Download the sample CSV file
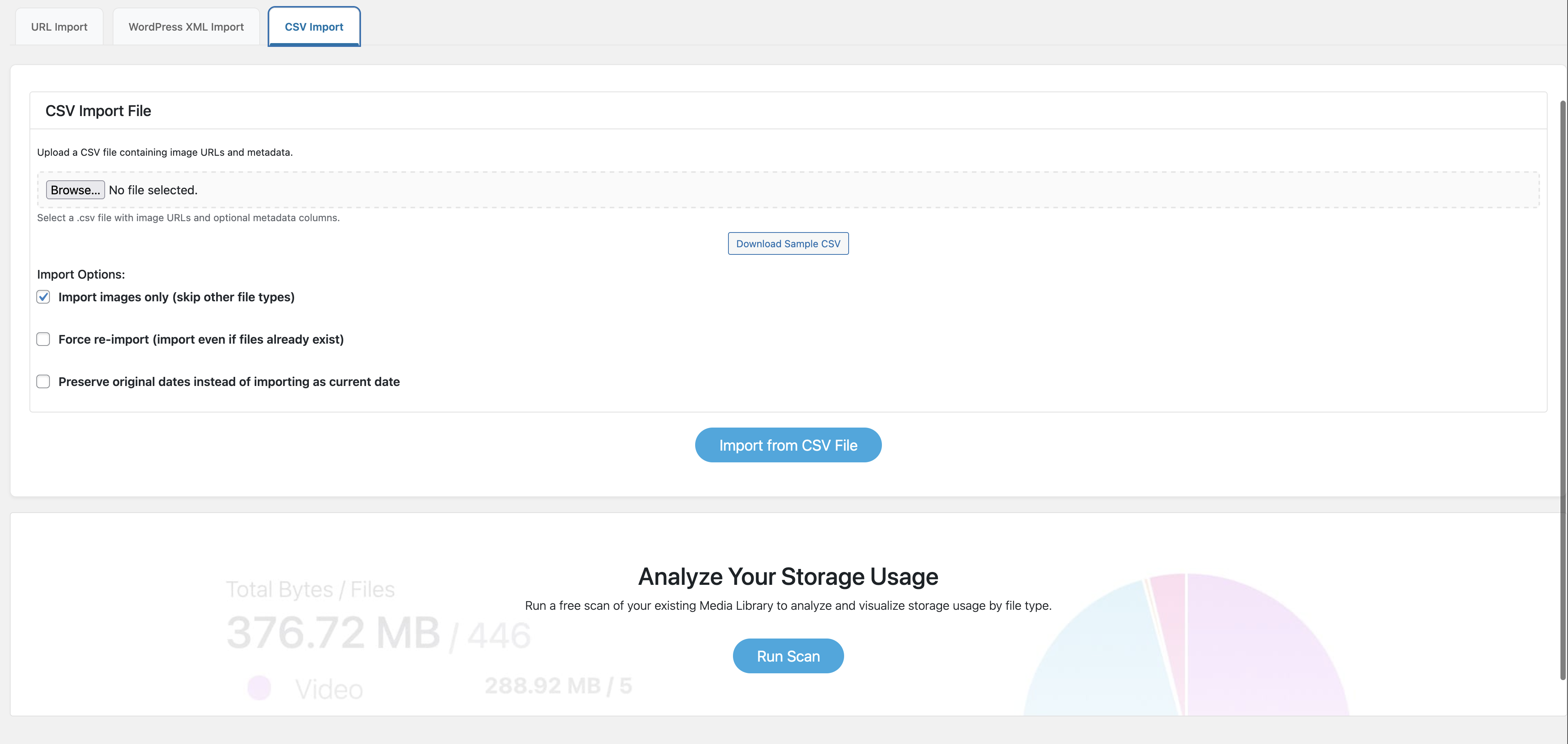This screenshot has width=1568, height=744. point(788,243)
